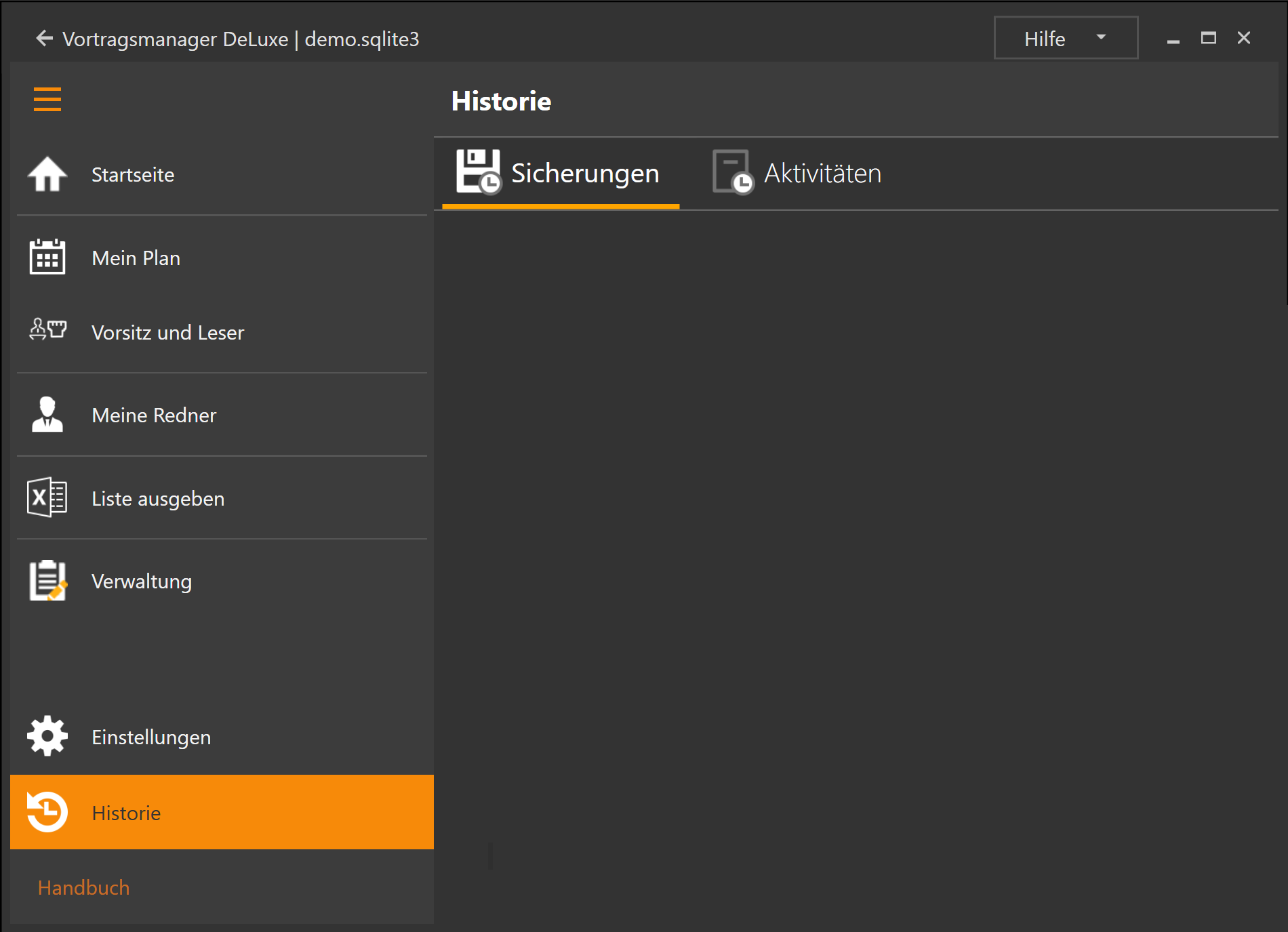Click the Vorsitz und Leser icon
This screenshot has width=1288, height=932.
(x=47, y=330)
